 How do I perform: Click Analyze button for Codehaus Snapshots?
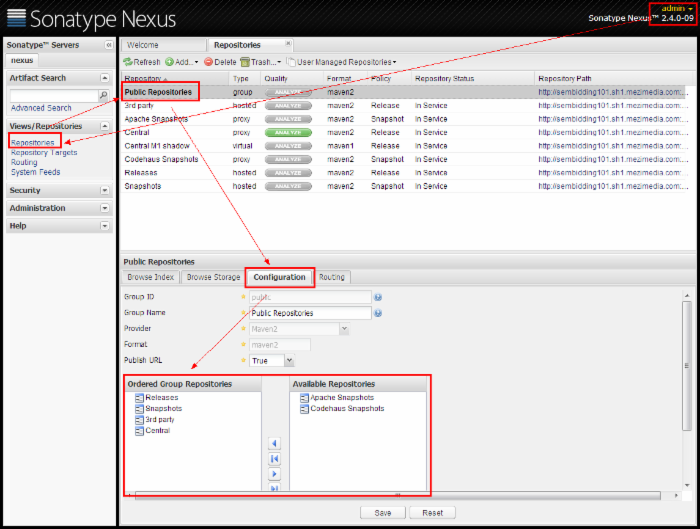(288, 159)
